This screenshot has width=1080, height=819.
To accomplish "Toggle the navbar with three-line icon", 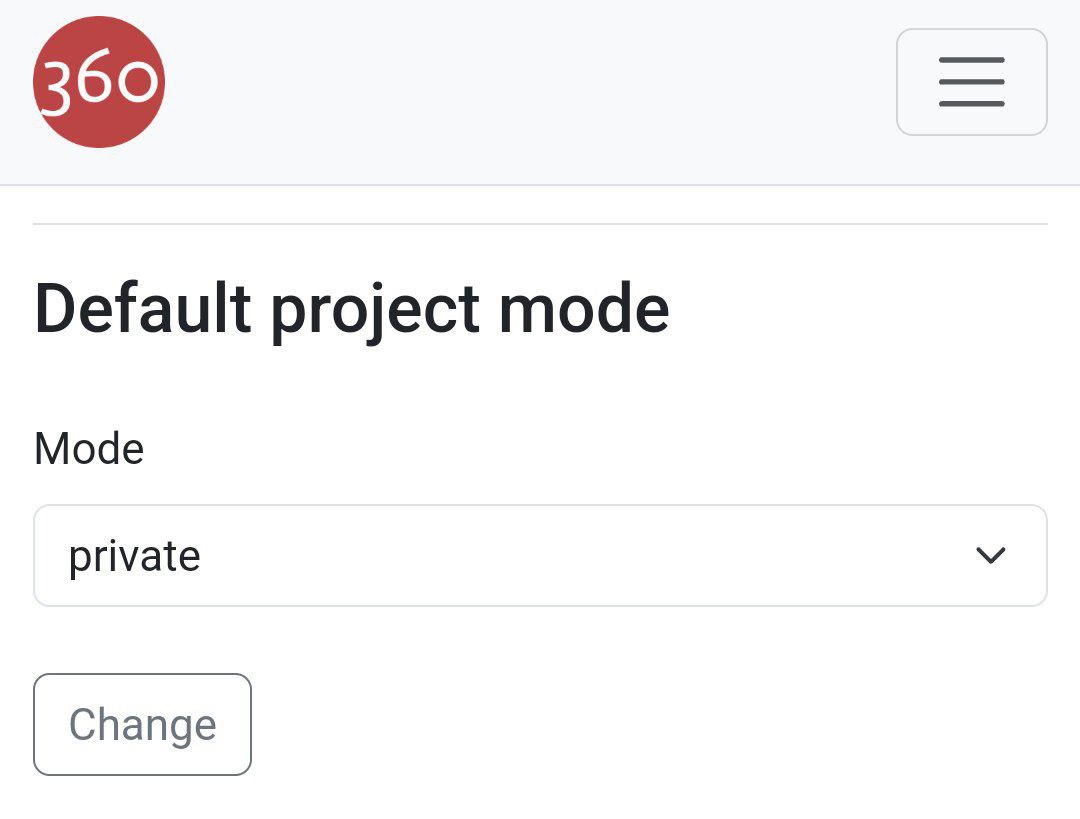I will [x=971, y=82].
